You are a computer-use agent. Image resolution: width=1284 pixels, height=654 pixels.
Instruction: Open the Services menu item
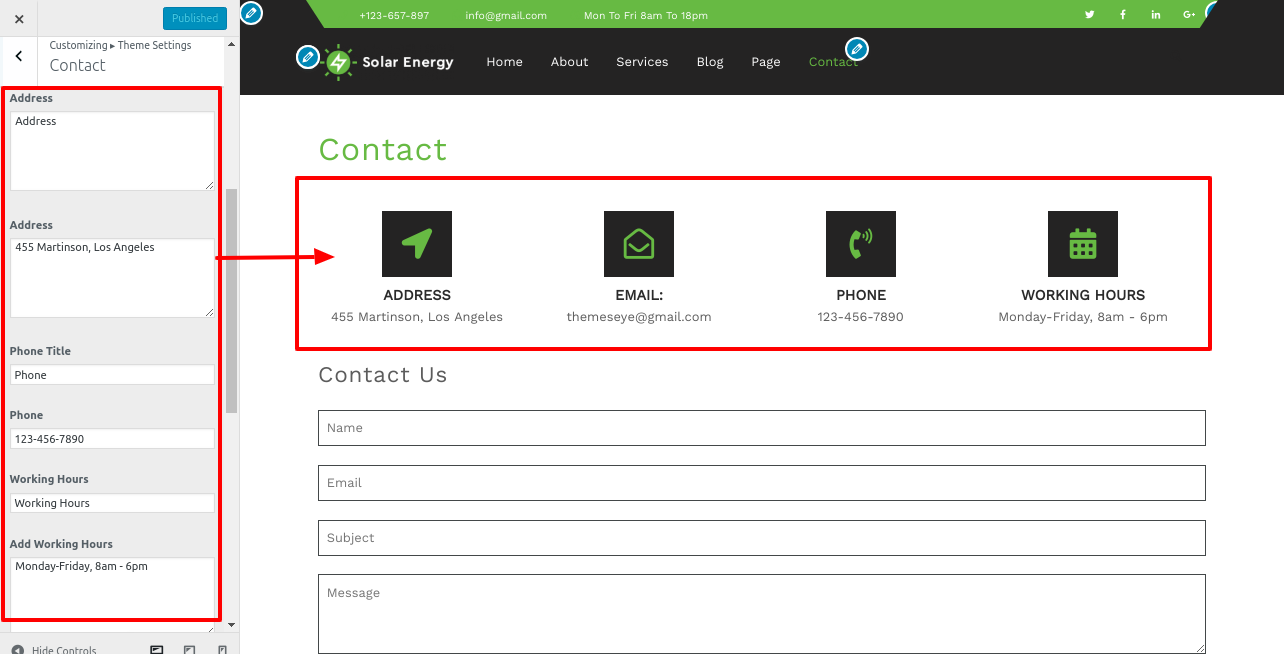[642, 62]
